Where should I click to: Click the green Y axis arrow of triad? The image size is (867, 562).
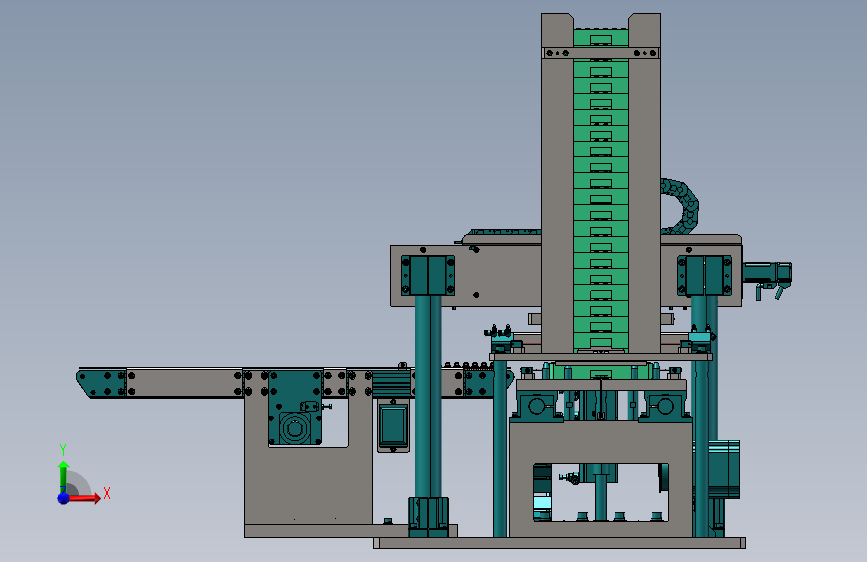point(63,477)
